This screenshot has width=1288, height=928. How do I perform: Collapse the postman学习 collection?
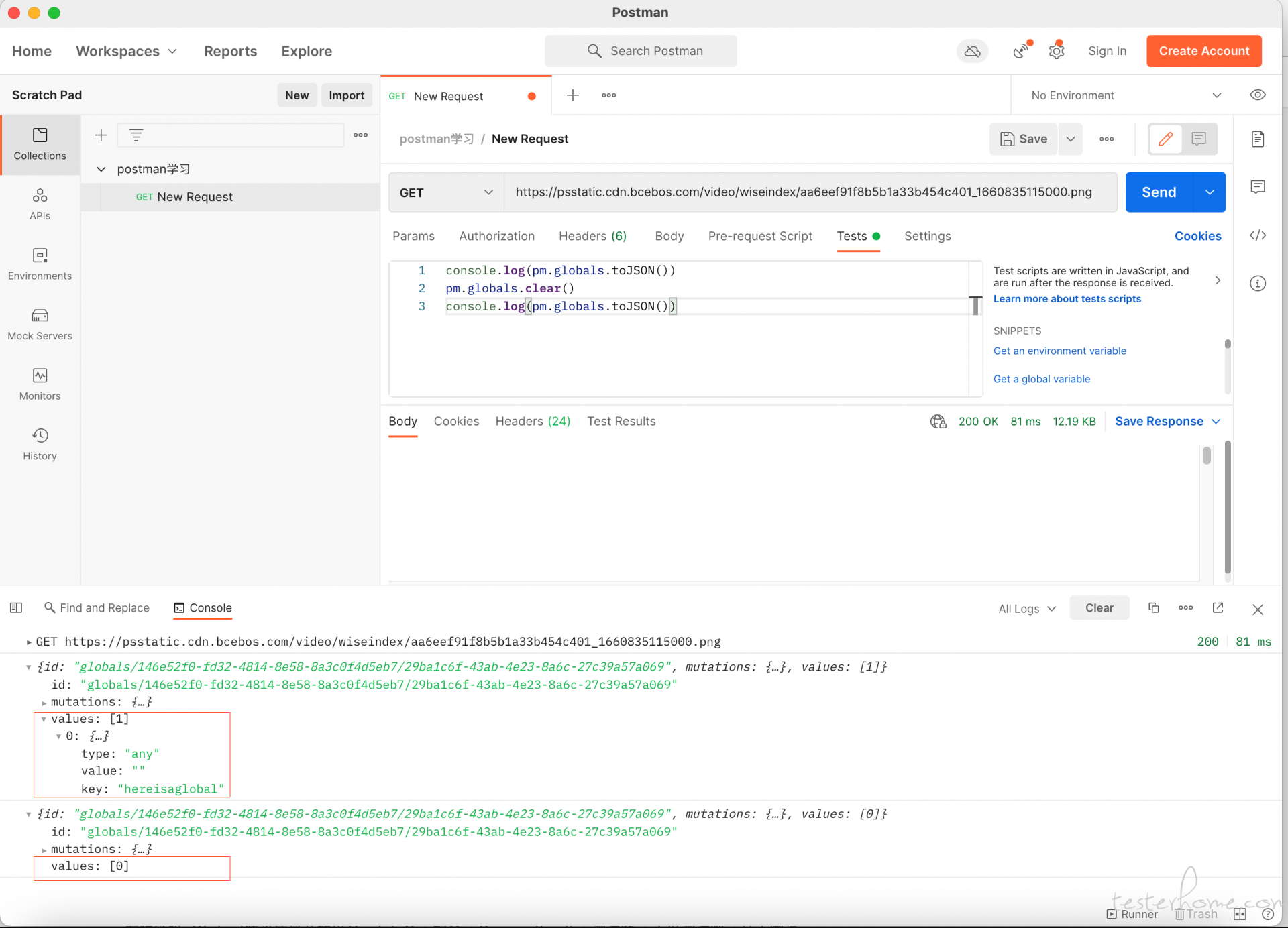(x=101, y=169)
